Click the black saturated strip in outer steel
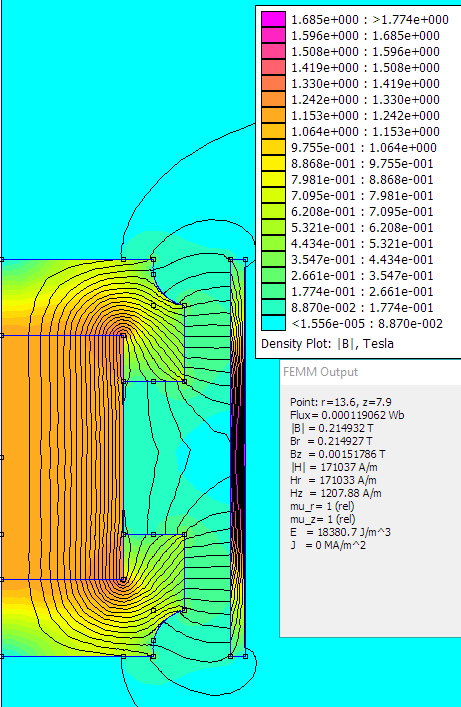This screenshot has height=707, width=461. click(239, 458)
